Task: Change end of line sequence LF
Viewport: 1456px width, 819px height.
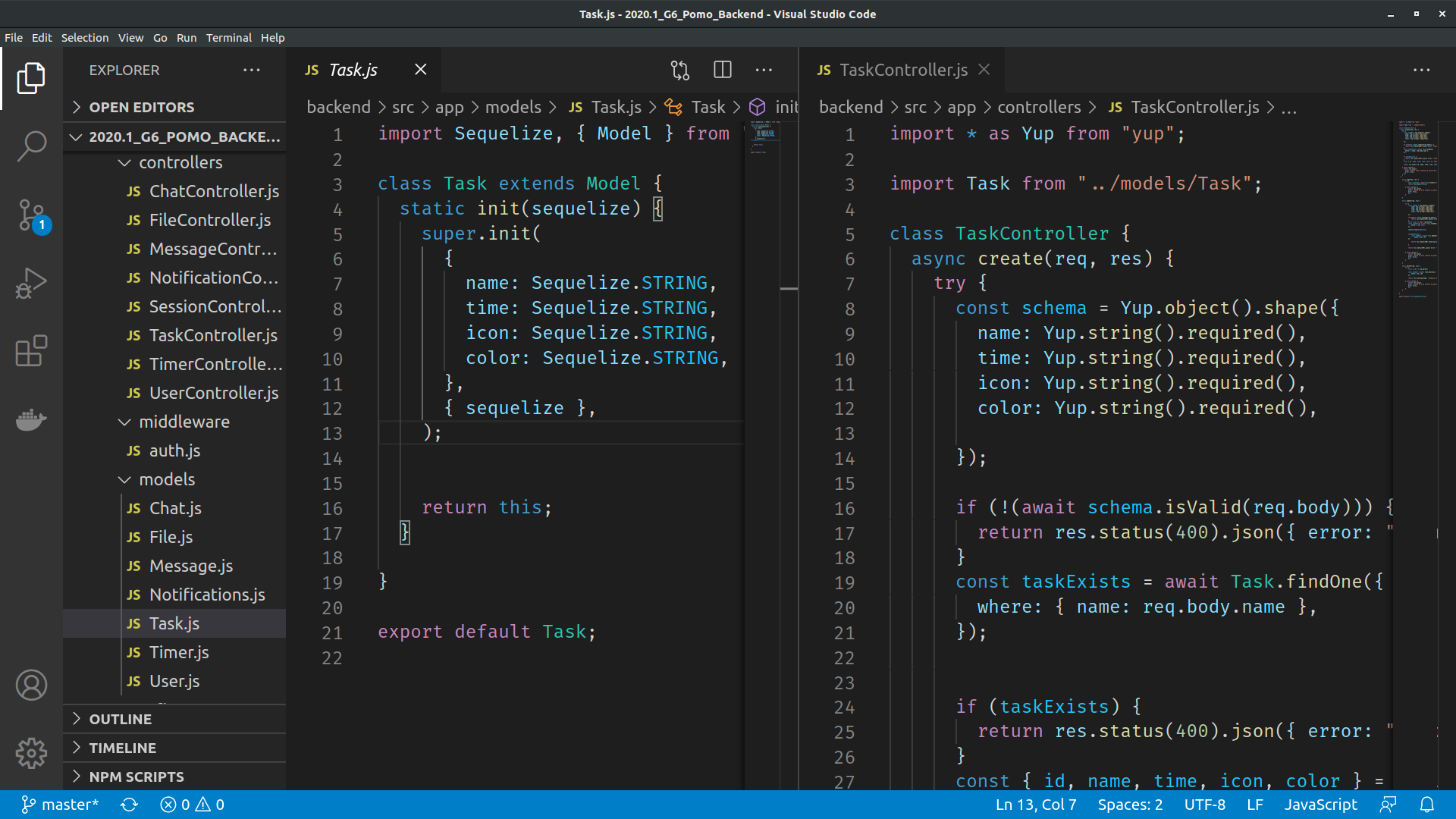Action: [x=1255, y=805]
